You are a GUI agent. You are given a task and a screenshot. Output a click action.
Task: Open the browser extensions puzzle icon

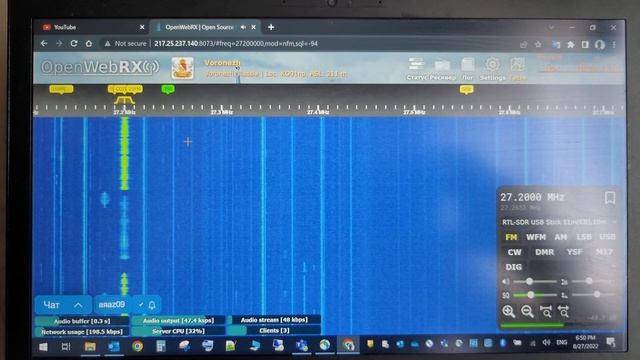(571, 44)
